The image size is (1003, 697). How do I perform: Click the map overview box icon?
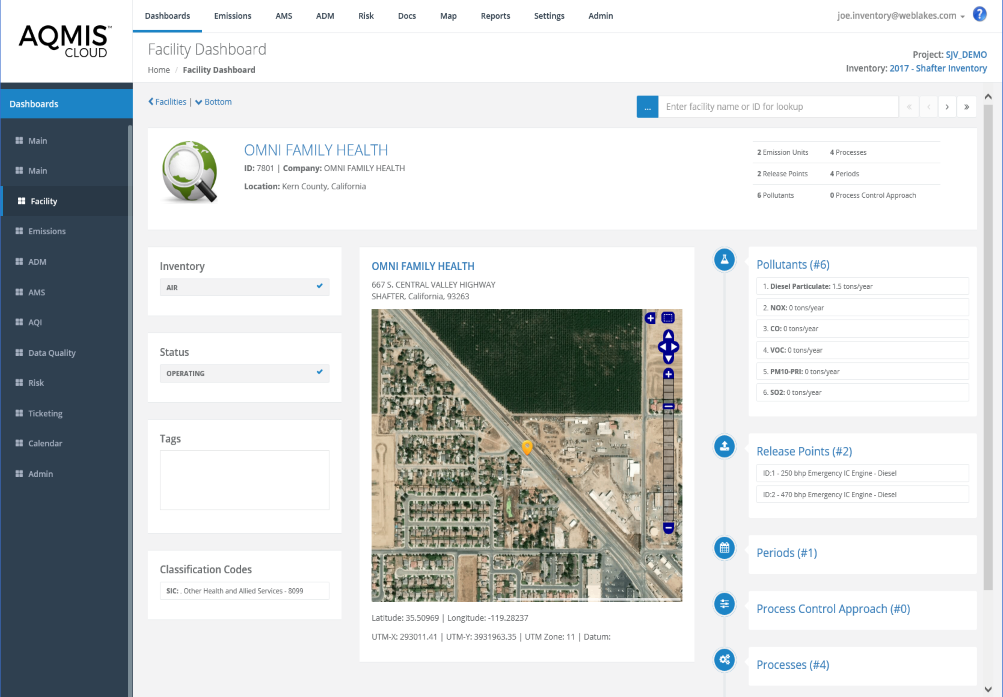tap(668, 318)
